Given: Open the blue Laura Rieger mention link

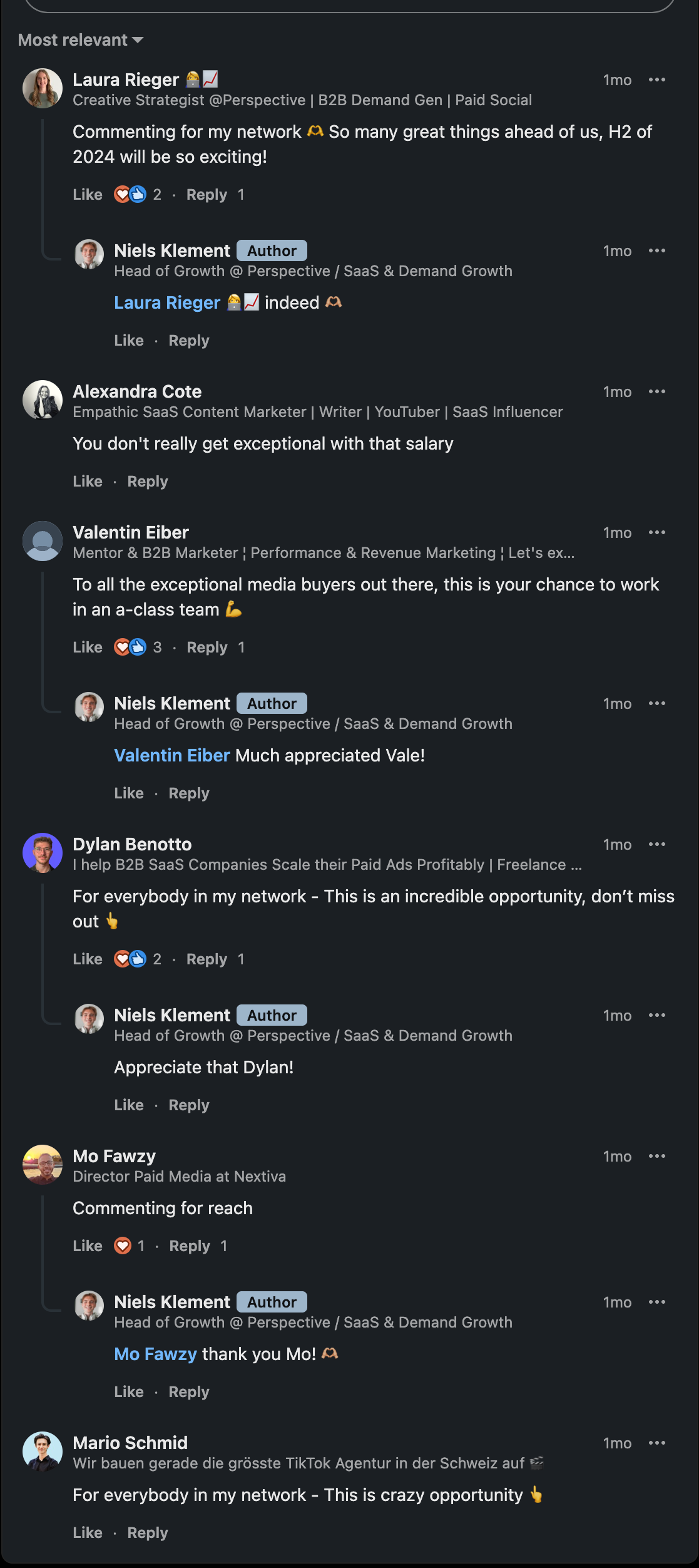Looking at the screenshot, I should (x=167, y=303).
